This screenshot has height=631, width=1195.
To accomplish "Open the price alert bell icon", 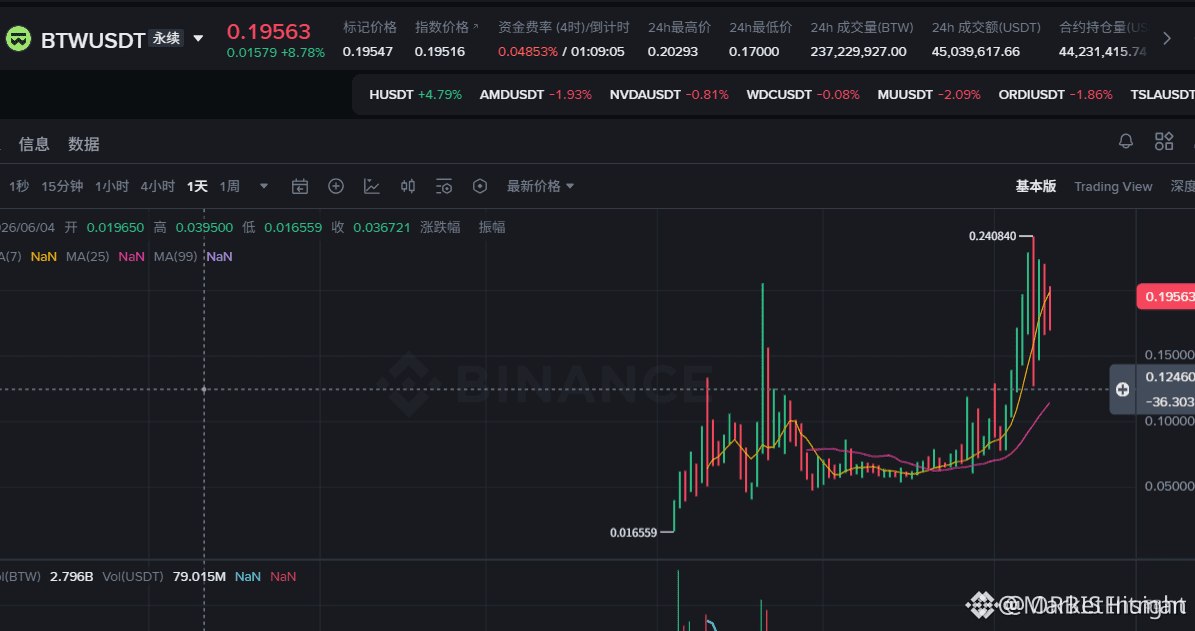I will [1126, 141].
